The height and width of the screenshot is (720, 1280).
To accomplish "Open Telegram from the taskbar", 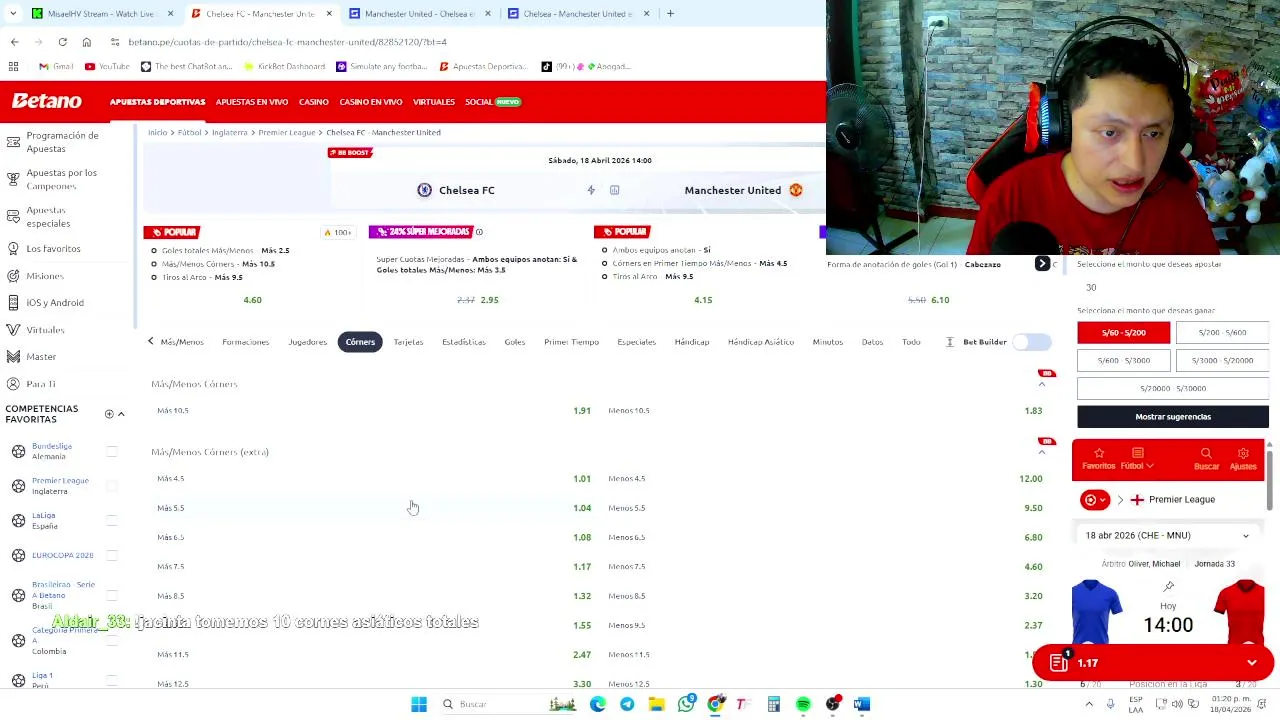I will (627, 704).
